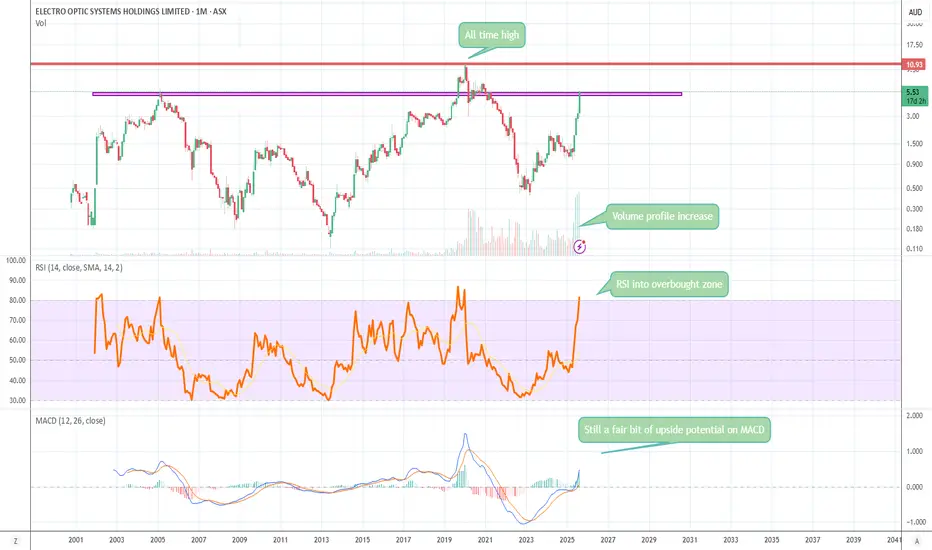Click the RSI 50.00 axis value
Screen dimensions: 932x550
[x=17, y=360]
